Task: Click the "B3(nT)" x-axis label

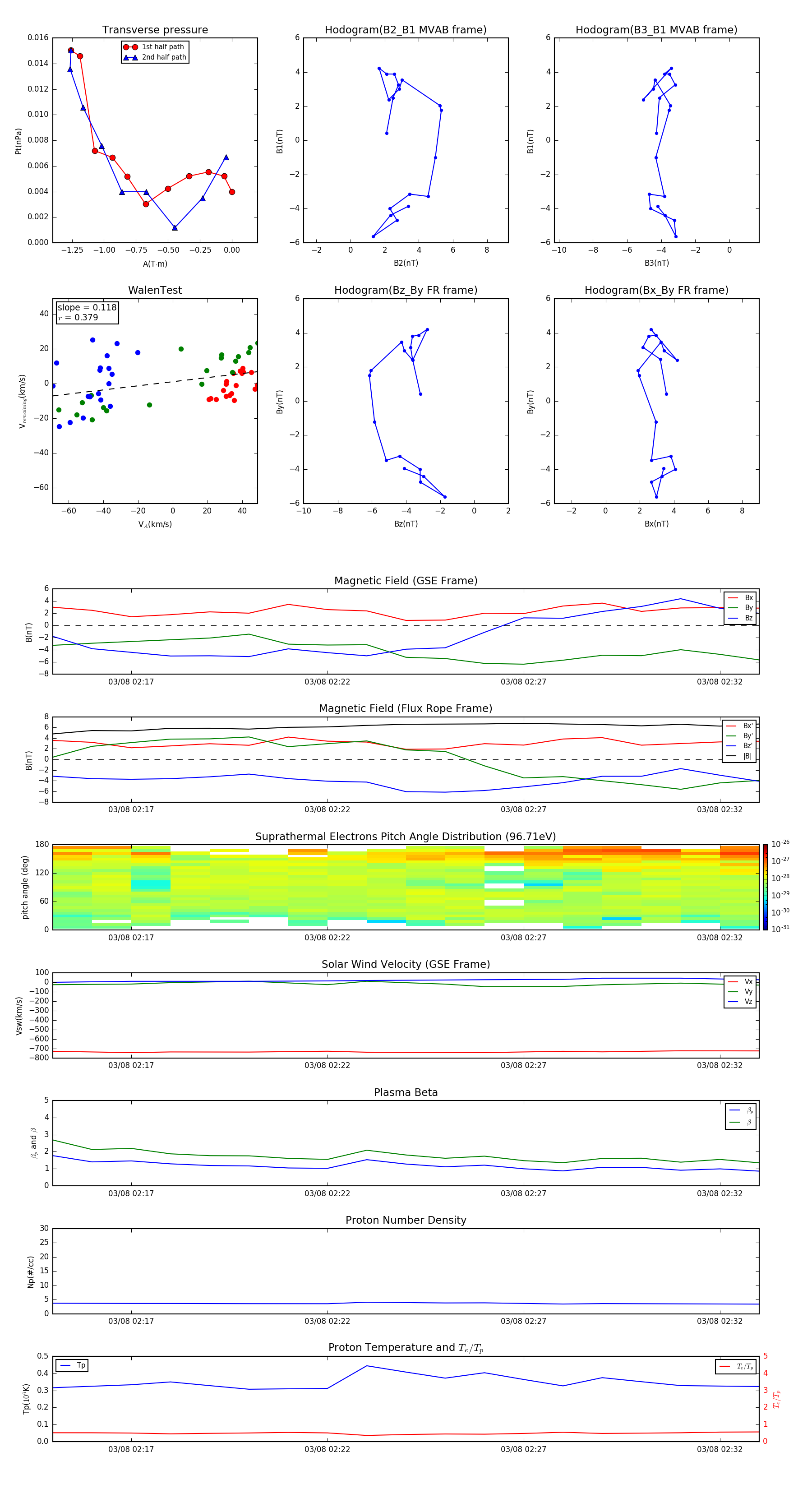Action: coord(656,263)
